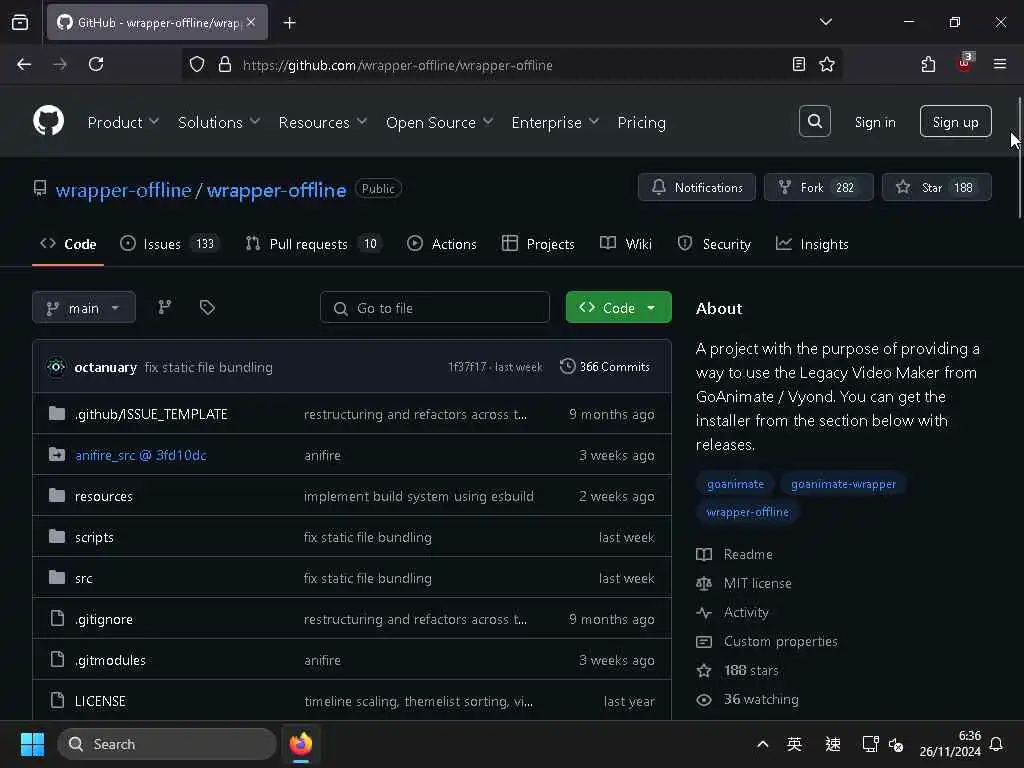Viewport: 1024px width, 768px height.
Task: Click the Notifications button
Action: tap(697, 187)
